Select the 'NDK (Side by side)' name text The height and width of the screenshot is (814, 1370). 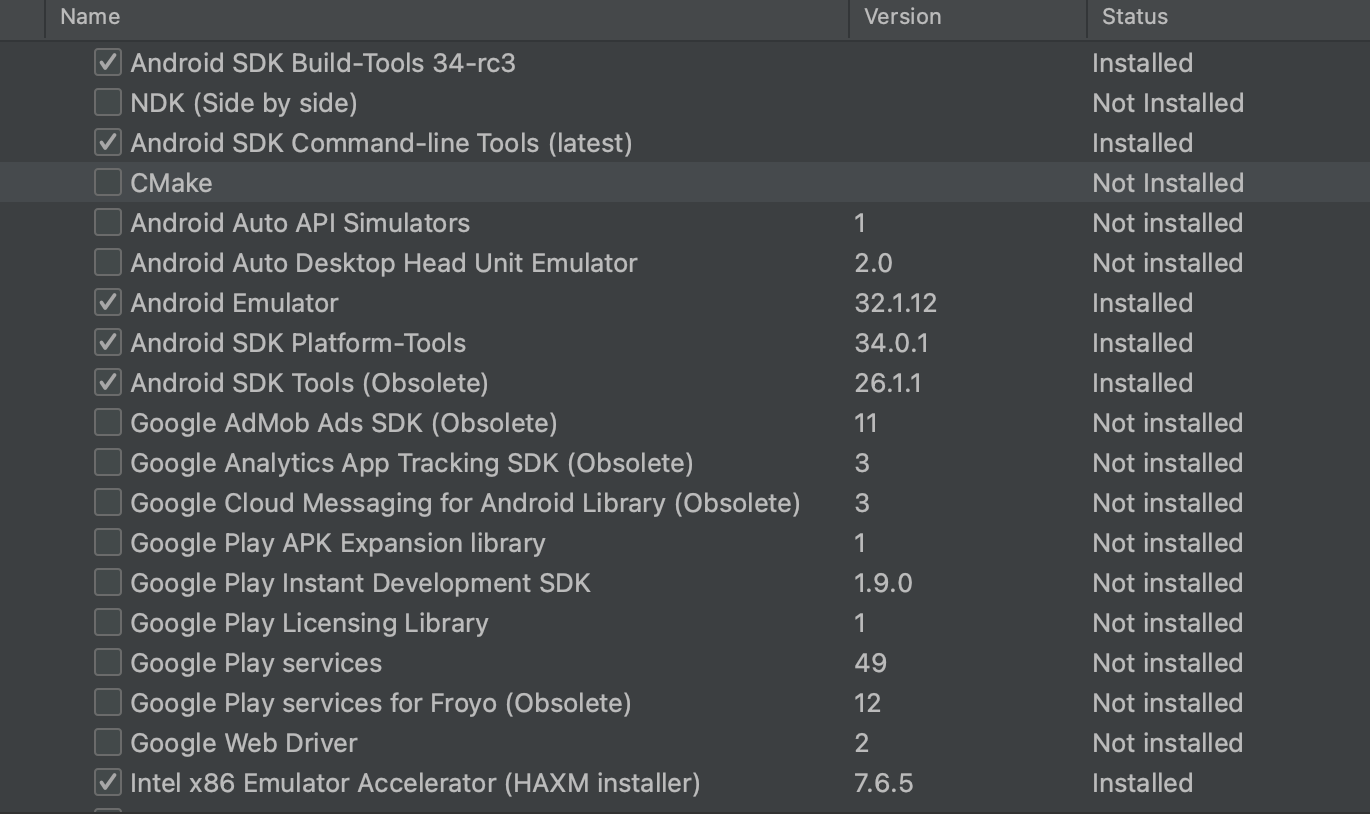click(x=244, y=103)
